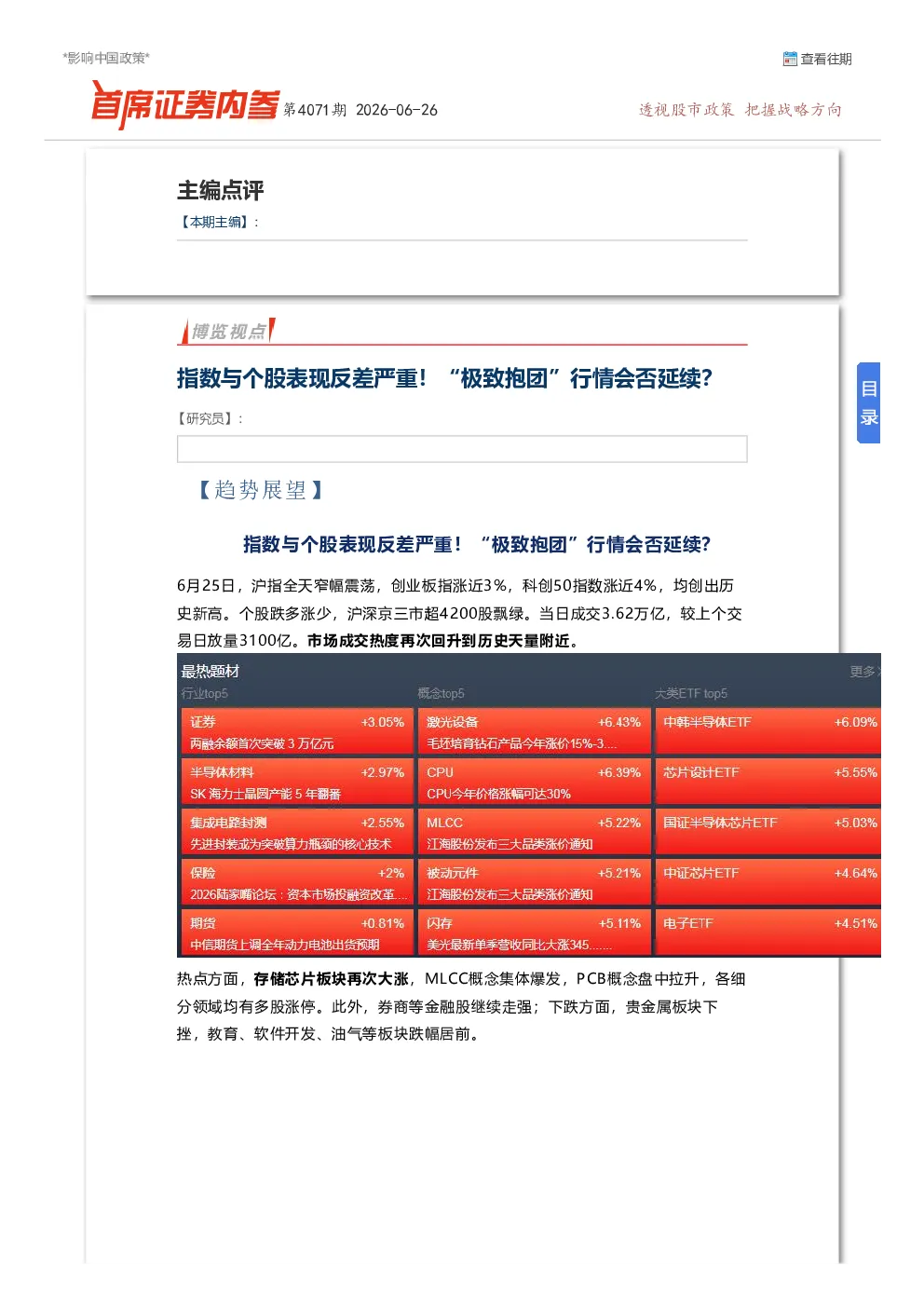Click the 透视股市政策 把握战略方向 slogan
Viewport: 924px width, 1307px height.
tap(741, 110)
